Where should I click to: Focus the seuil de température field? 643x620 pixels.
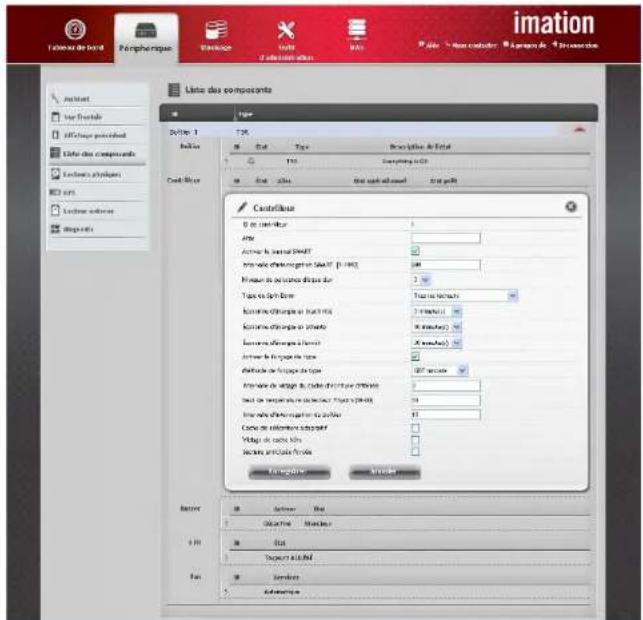[446, 400]
